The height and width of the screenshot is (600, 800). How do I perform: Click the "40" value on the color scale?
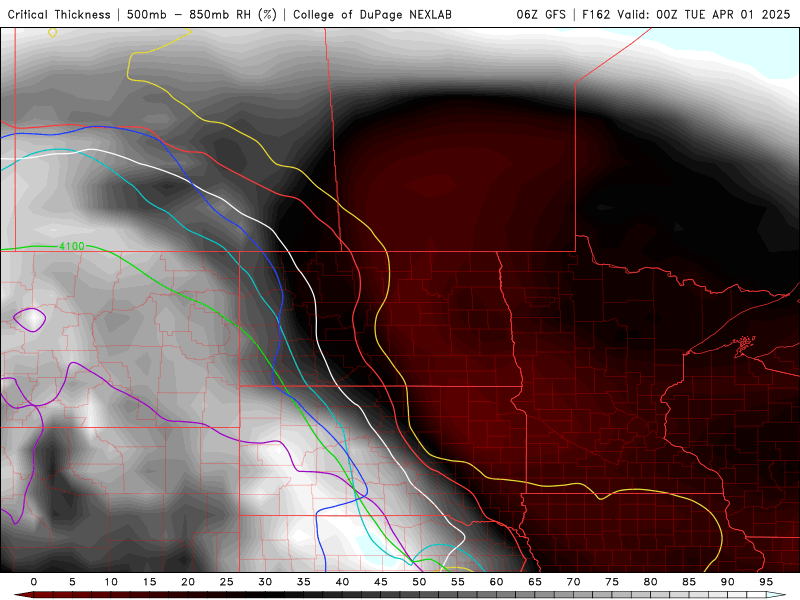(x=342, y=582)
